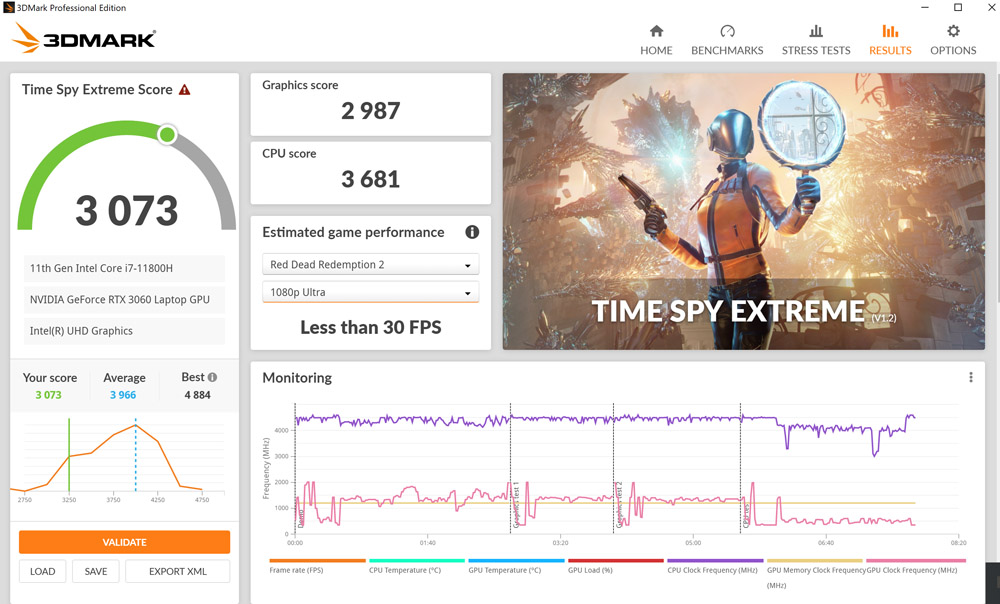This screenshot has height=604, width=1000.
Task: Go to the HOME tab
Action: [x=656, y=50]
